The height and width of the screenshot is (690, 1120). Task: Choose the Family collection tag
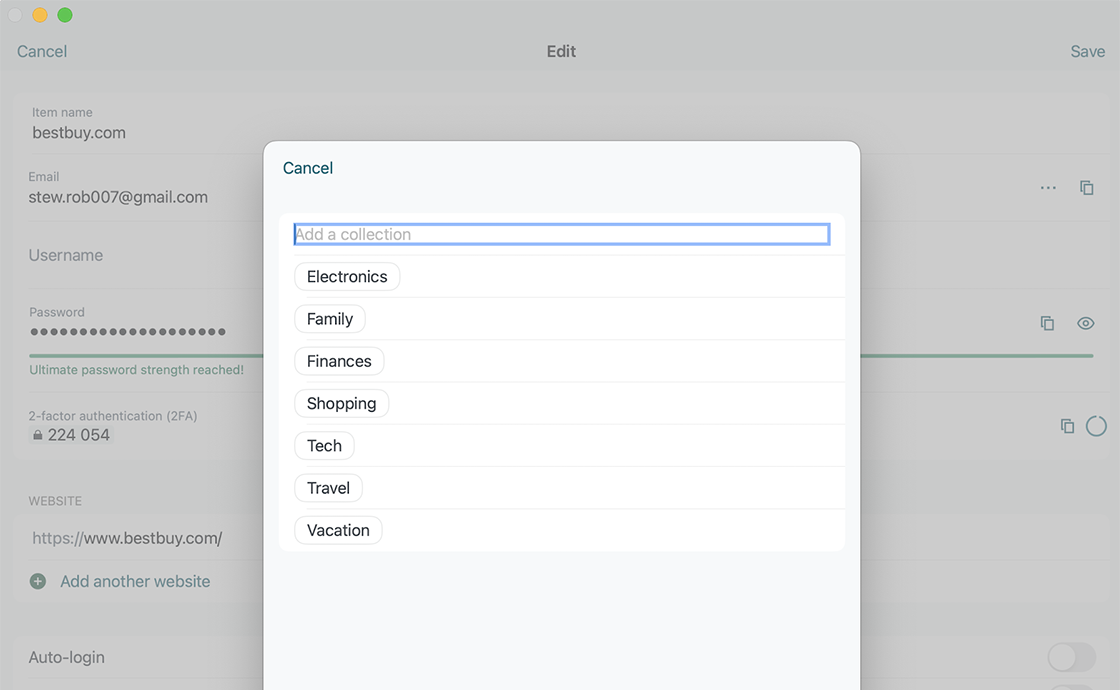(330, 319)
